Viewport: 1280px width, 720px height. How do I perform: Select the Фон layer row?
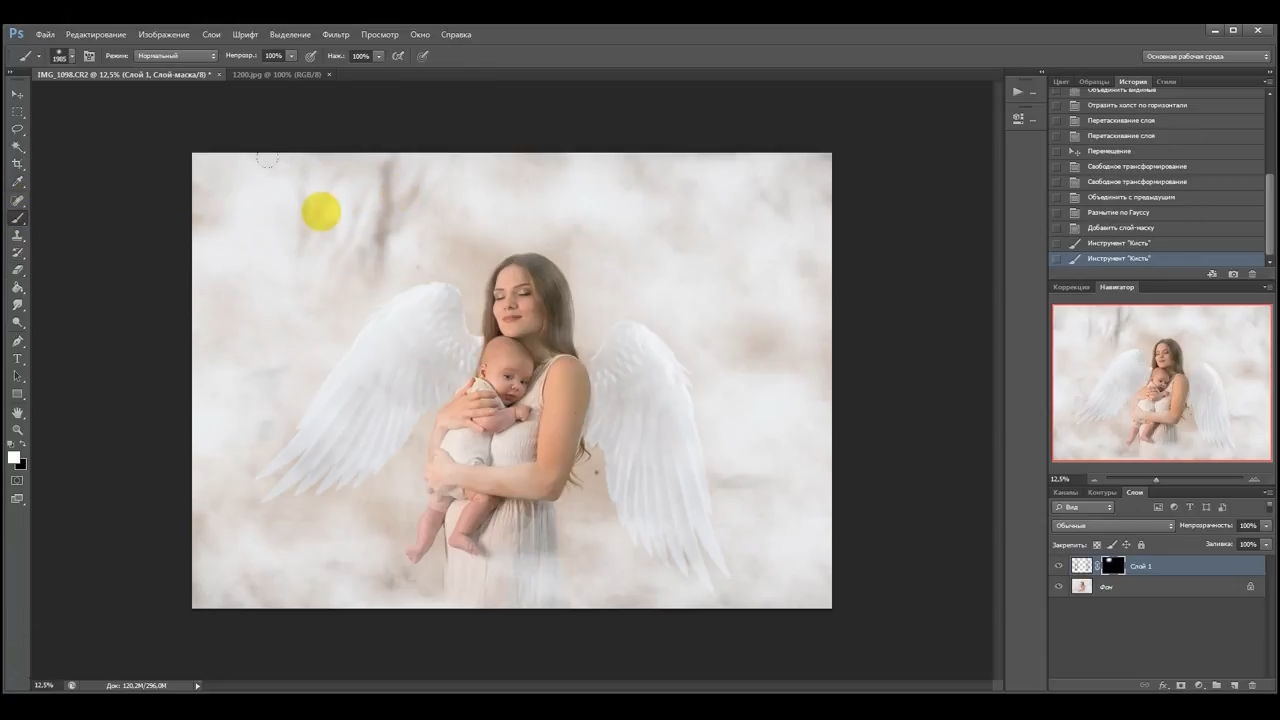[x=1158, y=587]
